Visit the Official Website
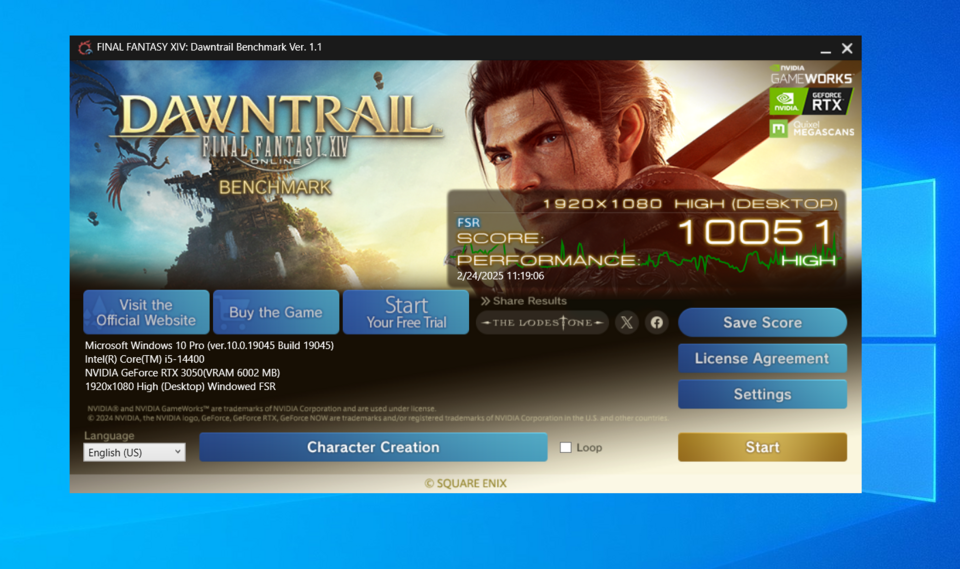Screen dimensions: 960x569 [x=146, y=312]
